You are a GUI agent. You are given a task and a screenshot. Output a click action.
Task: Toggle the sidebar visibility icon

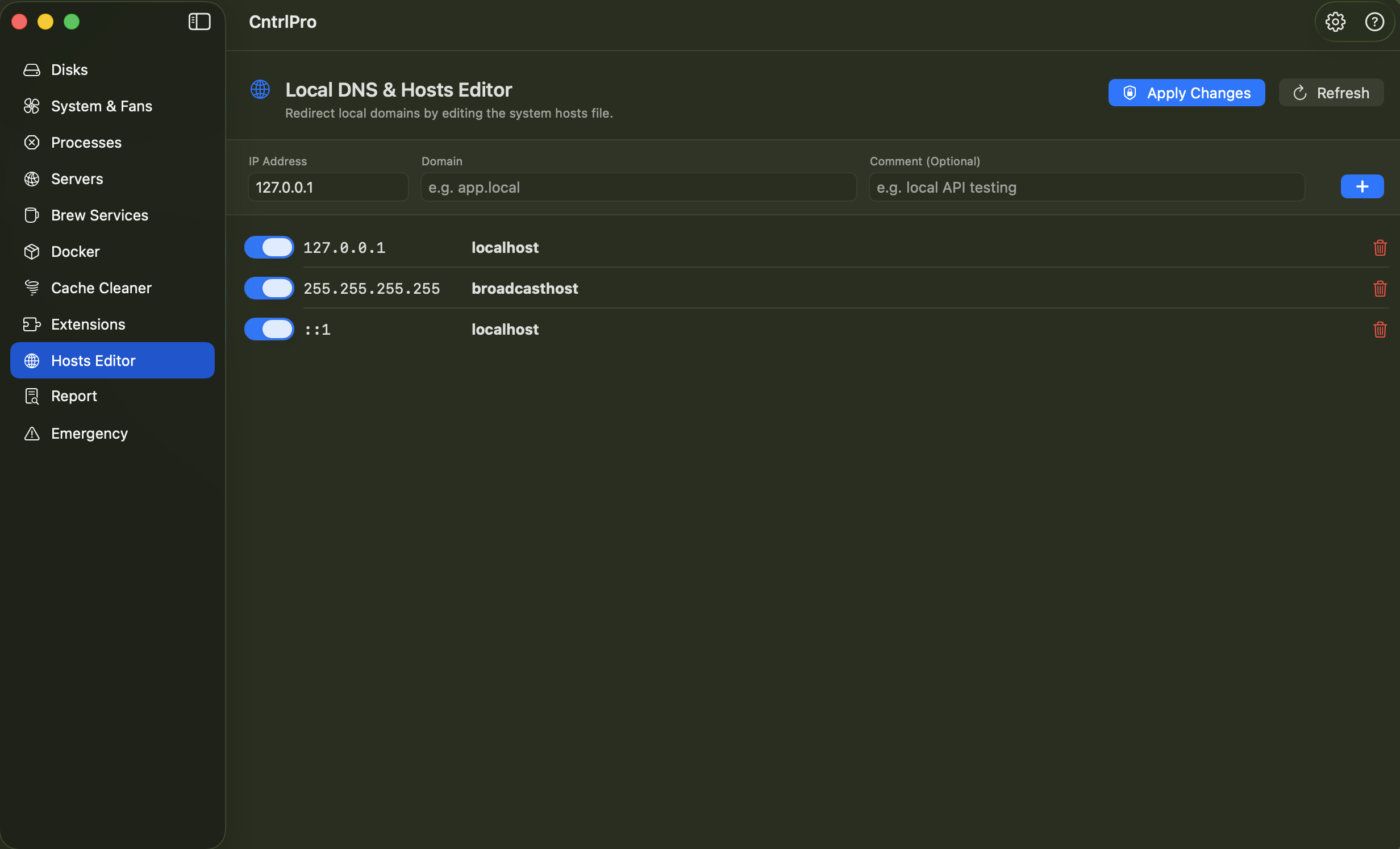coord(199,22)
